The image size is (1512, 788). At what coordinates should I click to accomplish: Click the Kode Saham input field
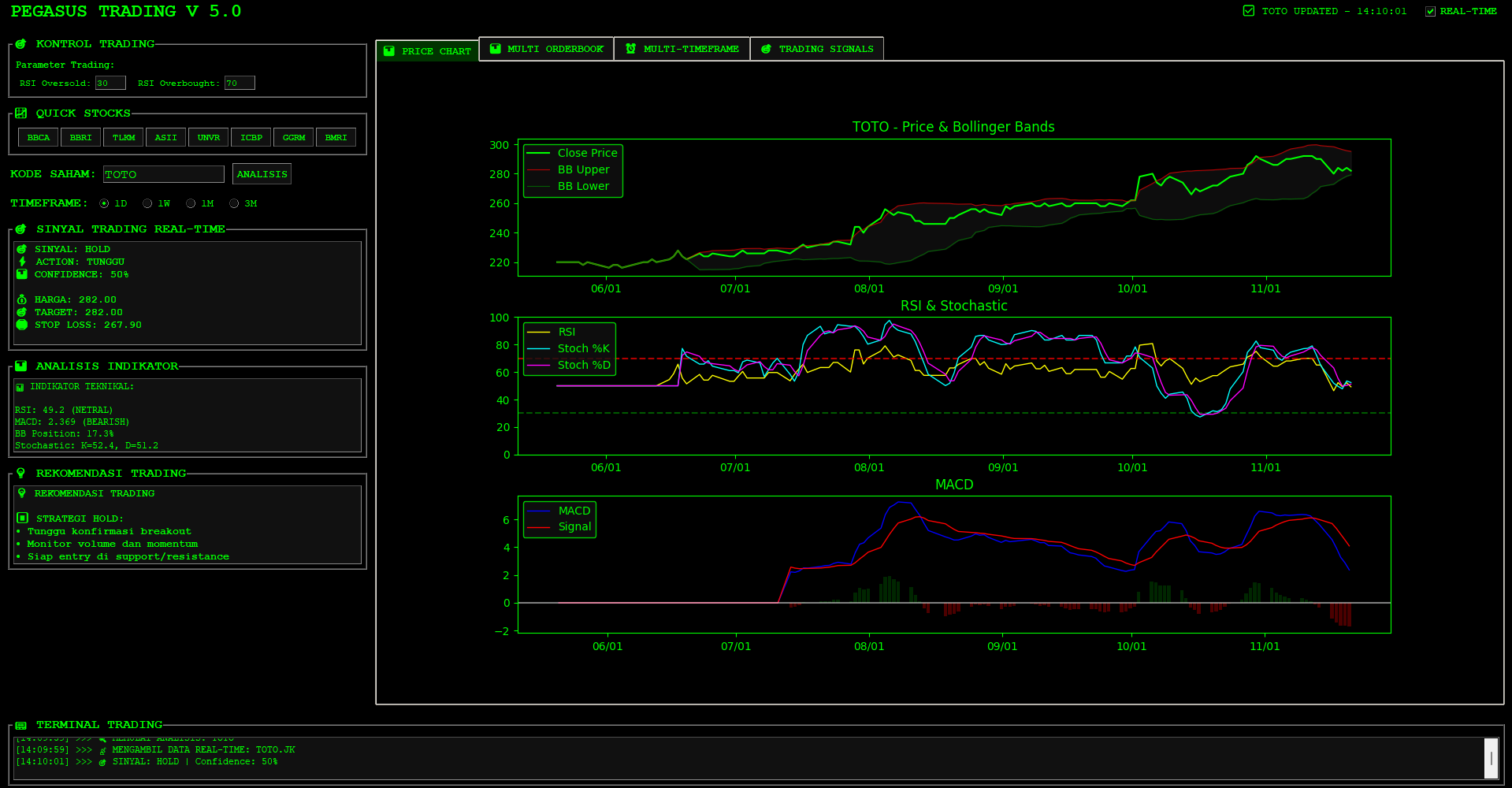pos(164,174)
